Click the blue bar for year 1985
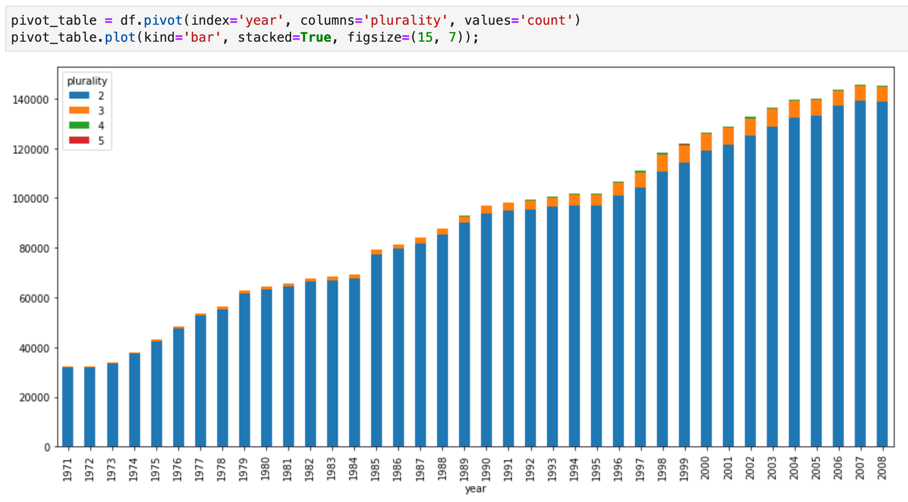Screen dimensions: 908x502 (376, 350)
